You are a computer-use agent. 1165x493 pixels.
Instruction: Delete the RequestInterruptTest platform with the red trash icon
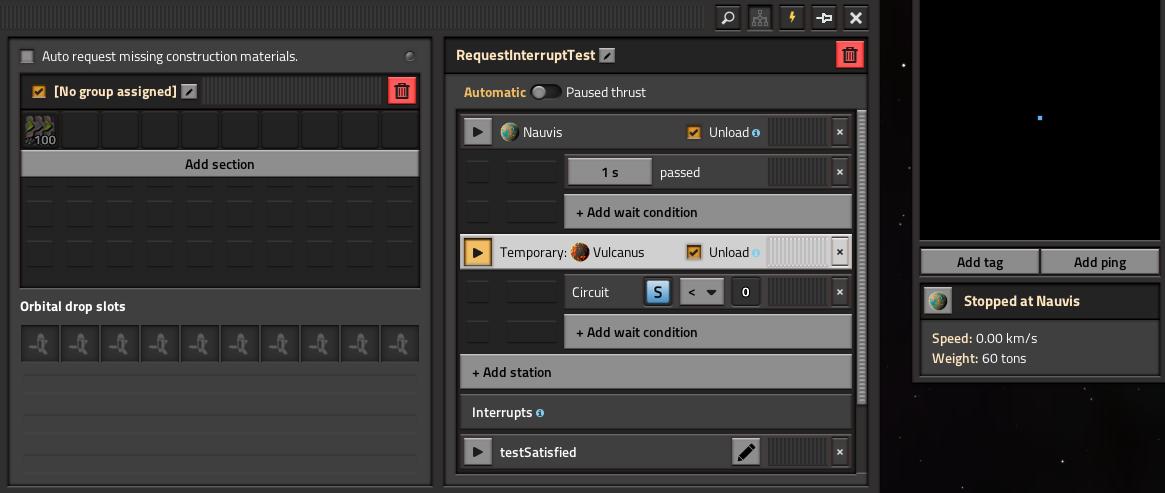pyautogui.click(x=850, y=55)
